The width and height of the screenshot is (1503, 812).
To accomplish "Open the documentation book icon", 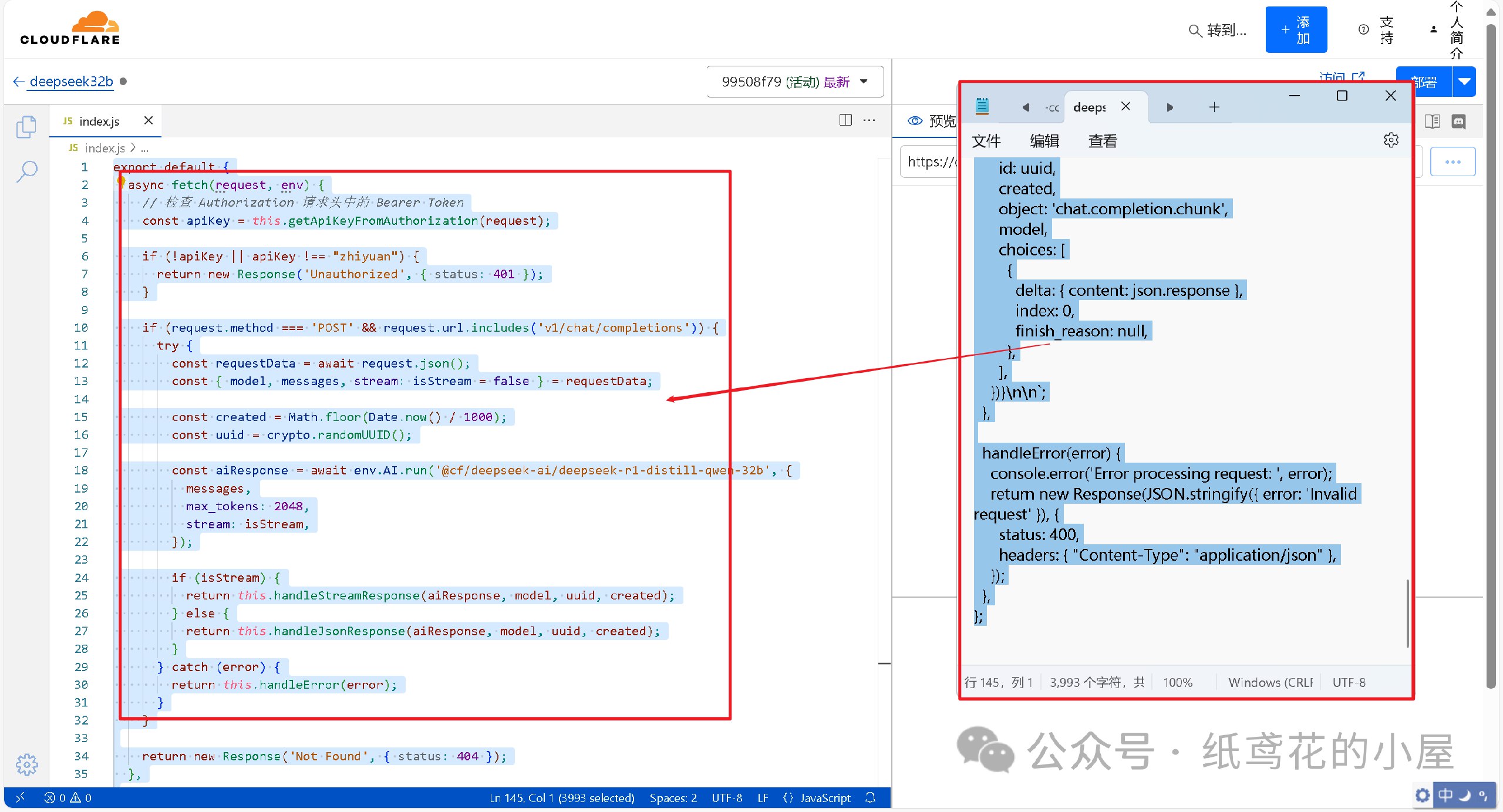I will coord(1432,122).
